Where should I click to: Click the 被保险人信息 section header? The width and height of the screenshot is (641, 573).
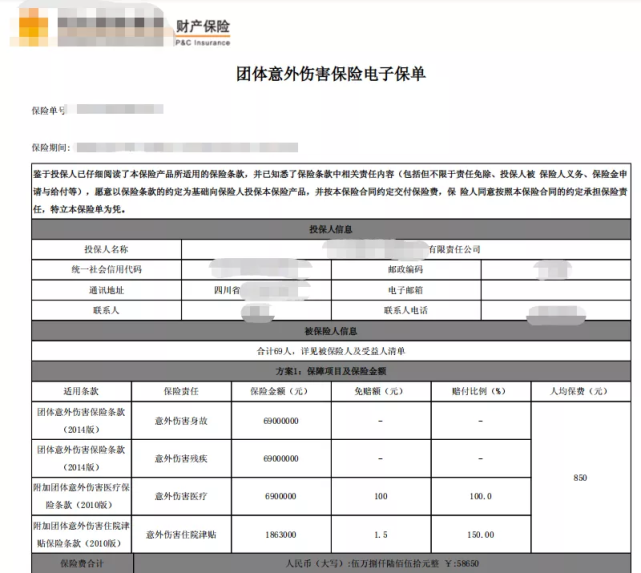click(x=331, y=331)
